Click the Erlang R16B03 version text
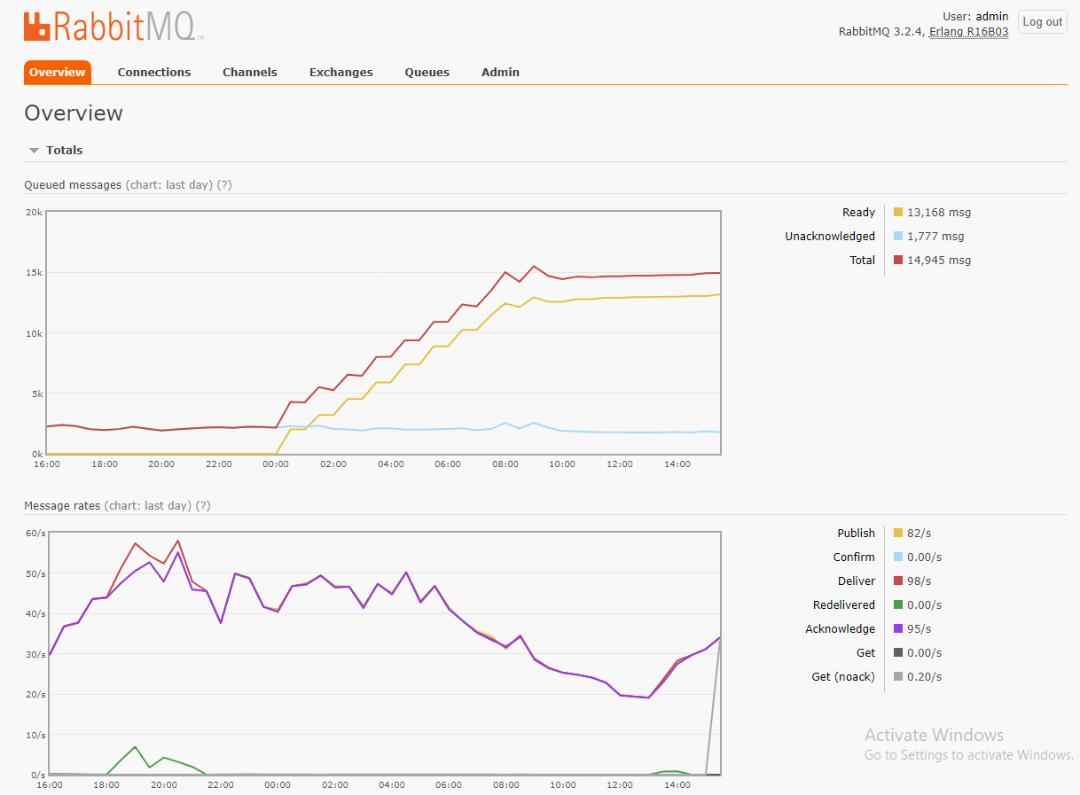 pyautogui.click(x=968, y=32)
